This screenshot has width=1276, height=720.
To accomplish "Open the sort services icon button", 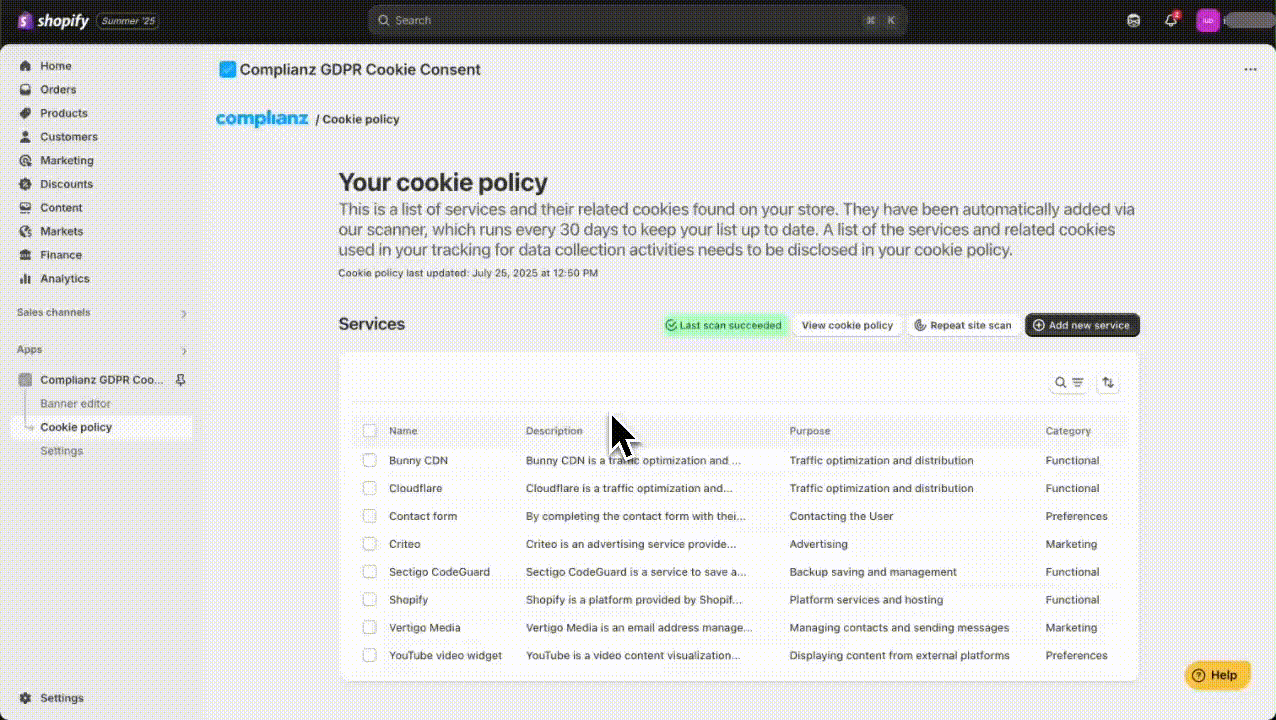I will (1107, 382).
